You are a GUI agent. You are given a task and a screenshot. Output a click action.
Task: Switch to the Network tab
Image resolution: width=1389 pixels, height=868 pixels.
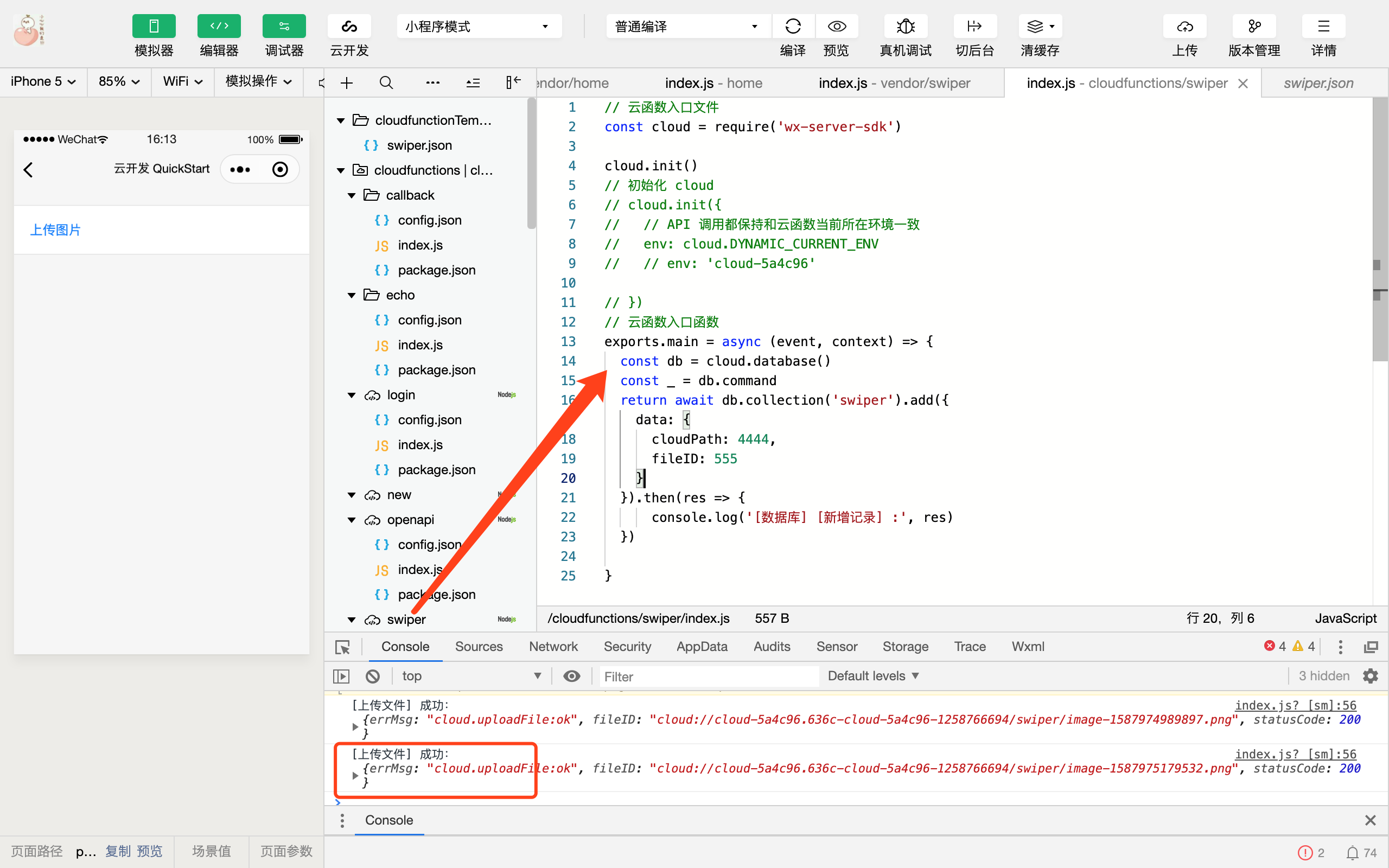[553, 647]
